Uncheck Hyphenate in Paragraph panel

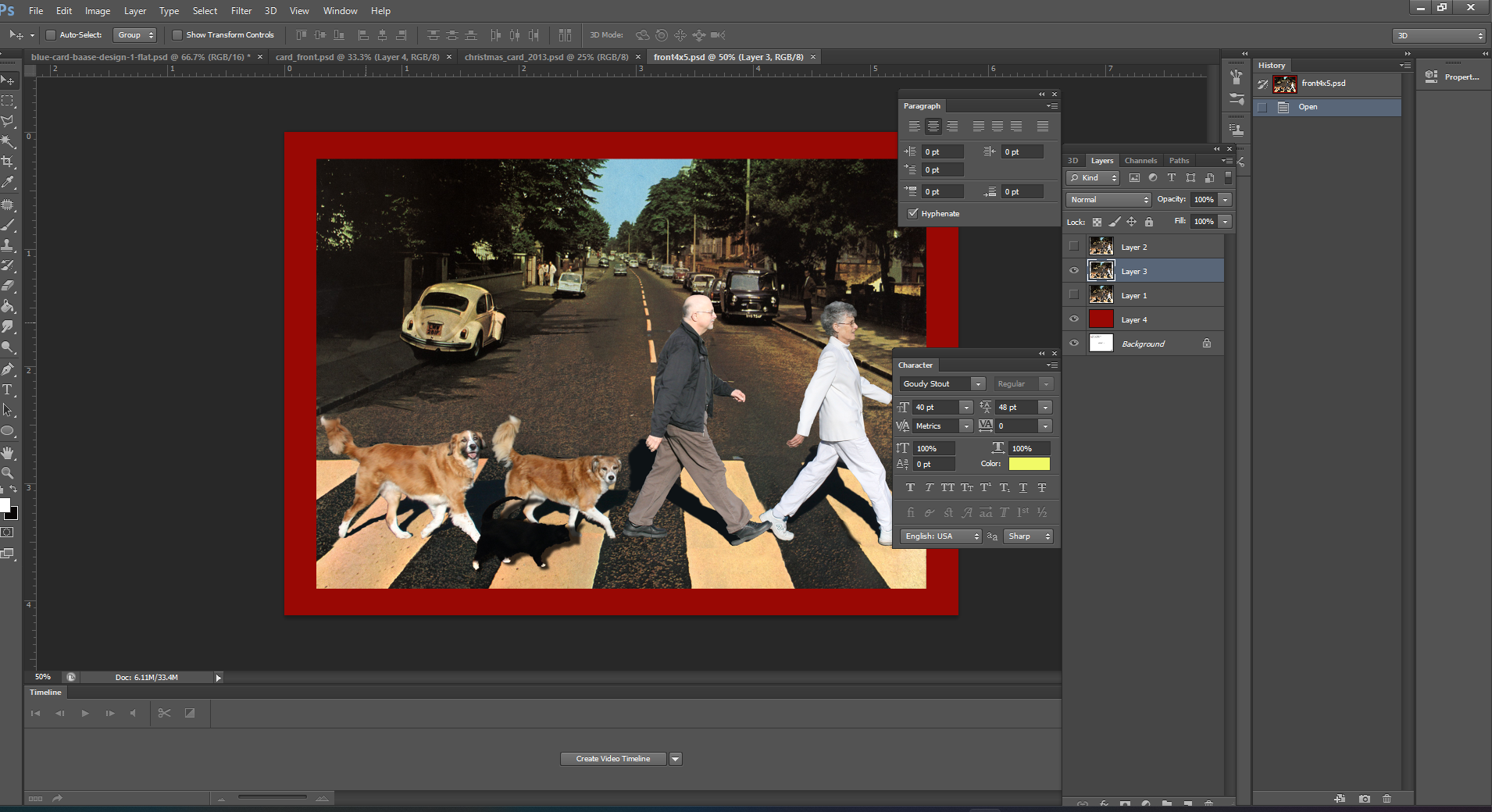pyautogui.click(x=912, y=214)
